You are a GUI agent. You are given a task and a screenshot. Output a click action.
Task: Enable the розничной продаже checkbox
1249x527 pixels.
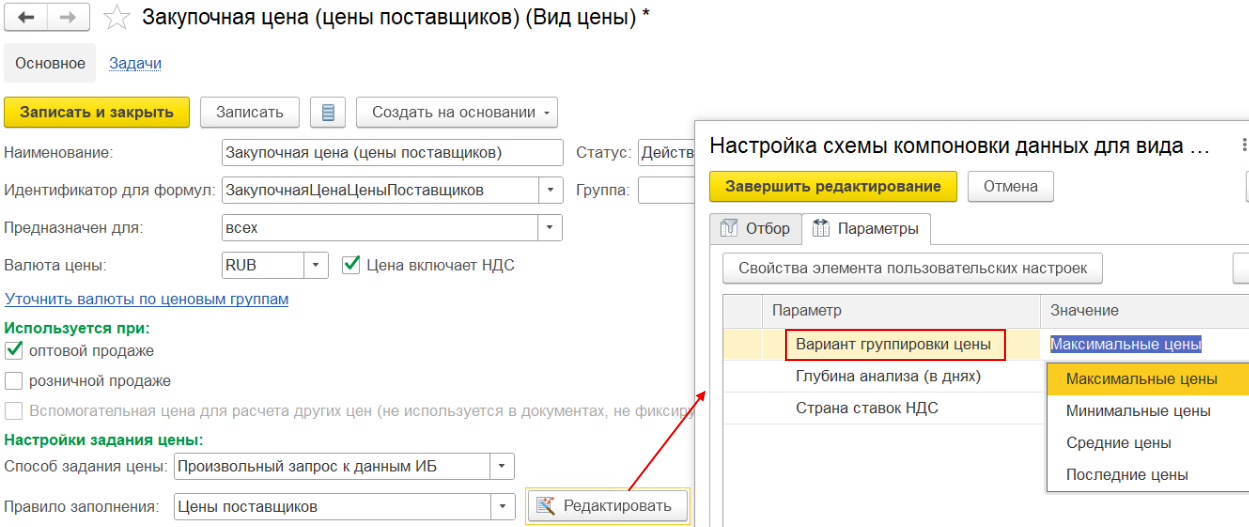14,381
